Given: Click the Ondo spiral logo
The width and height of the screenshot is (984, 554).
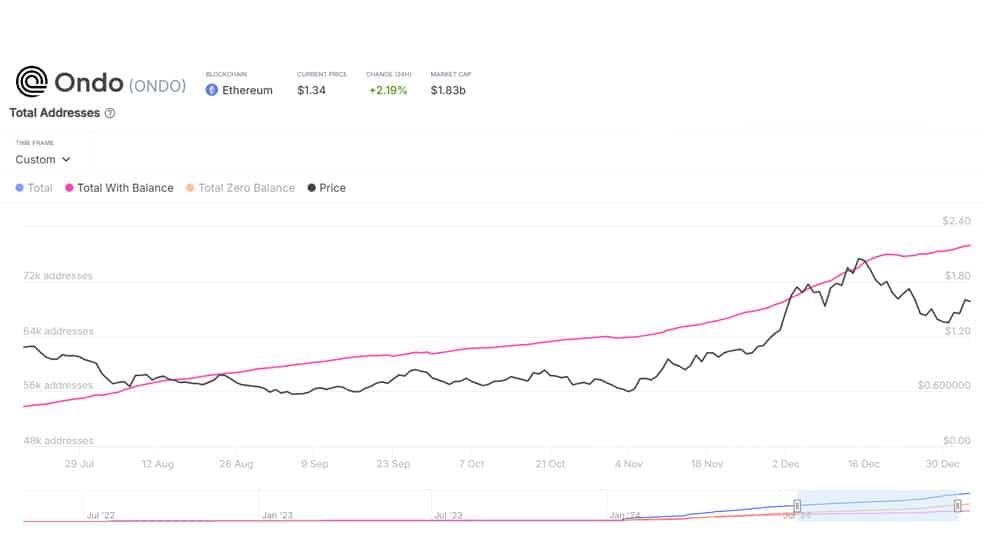Looking at the screenshot, I should tap(31, 82).
